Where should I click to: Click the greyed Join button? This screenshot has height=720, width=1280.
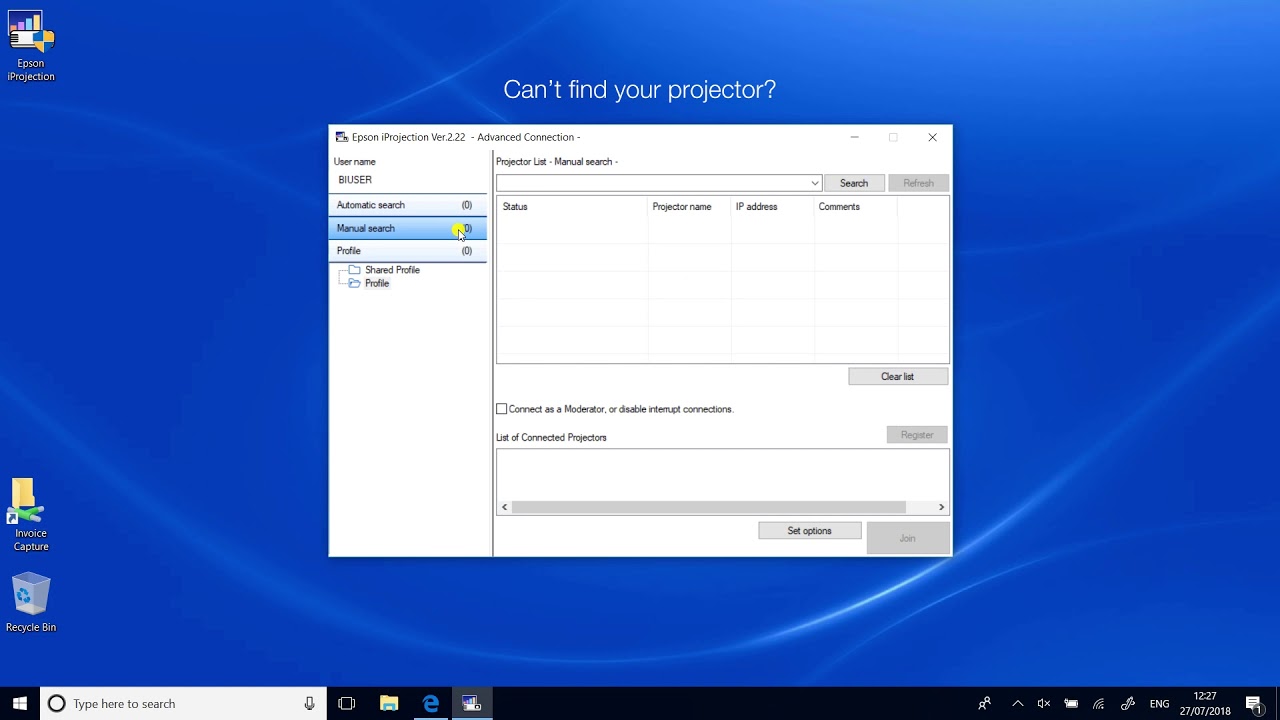pyautogui.click(x=908, y=538)
